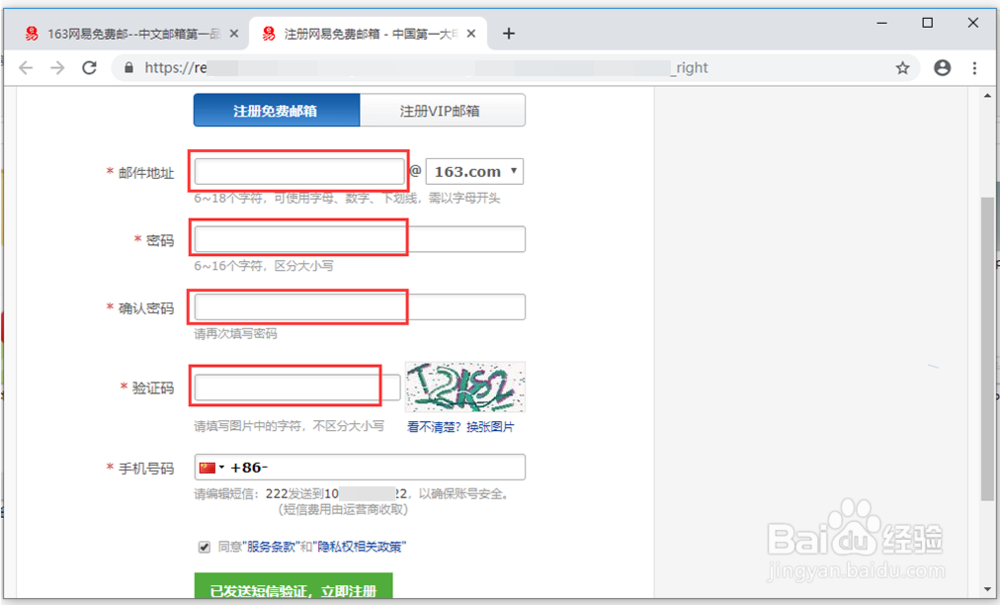
Task: Click the 邮件地址 input field
Action: tap(299, 171)
